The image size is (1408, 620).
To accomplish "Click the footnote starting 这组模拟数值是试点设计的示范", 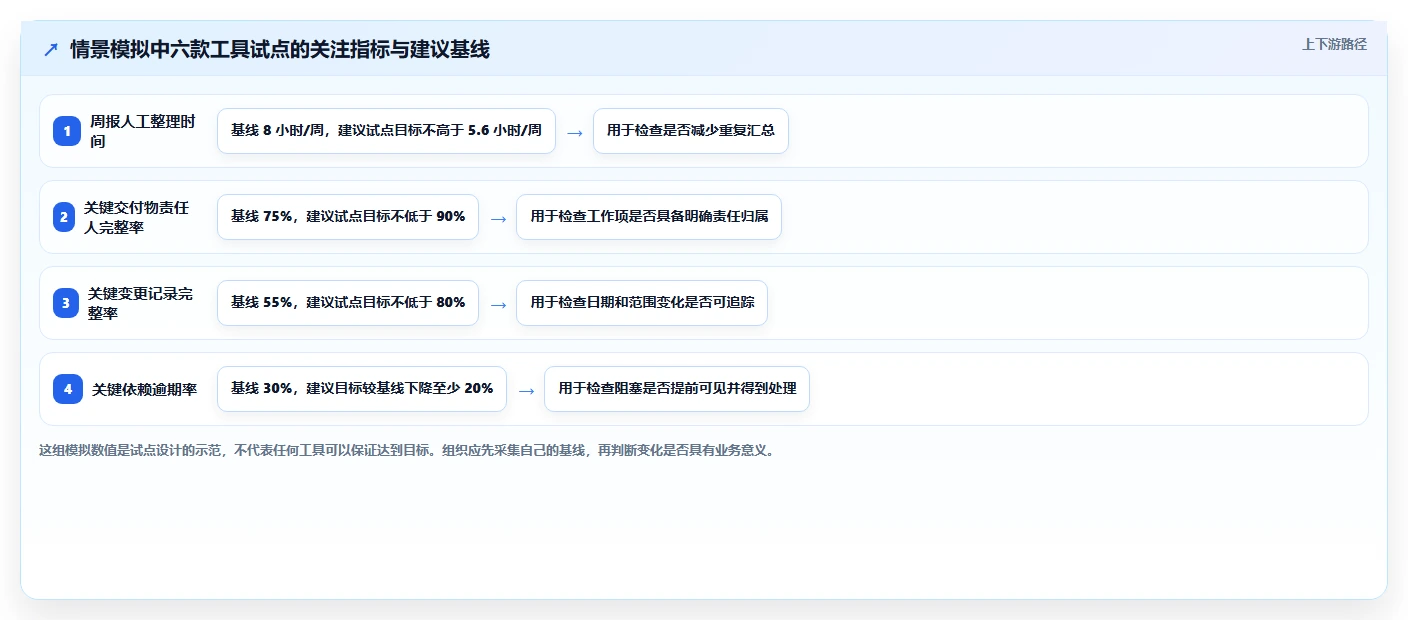I will tap(407, 450).
